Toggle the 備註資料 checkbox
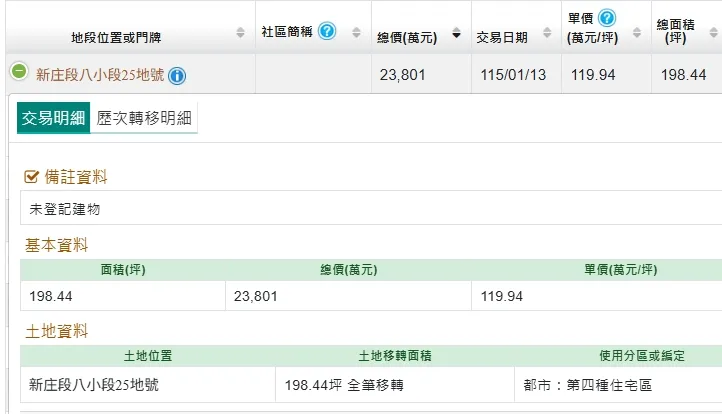 (31, 176)
